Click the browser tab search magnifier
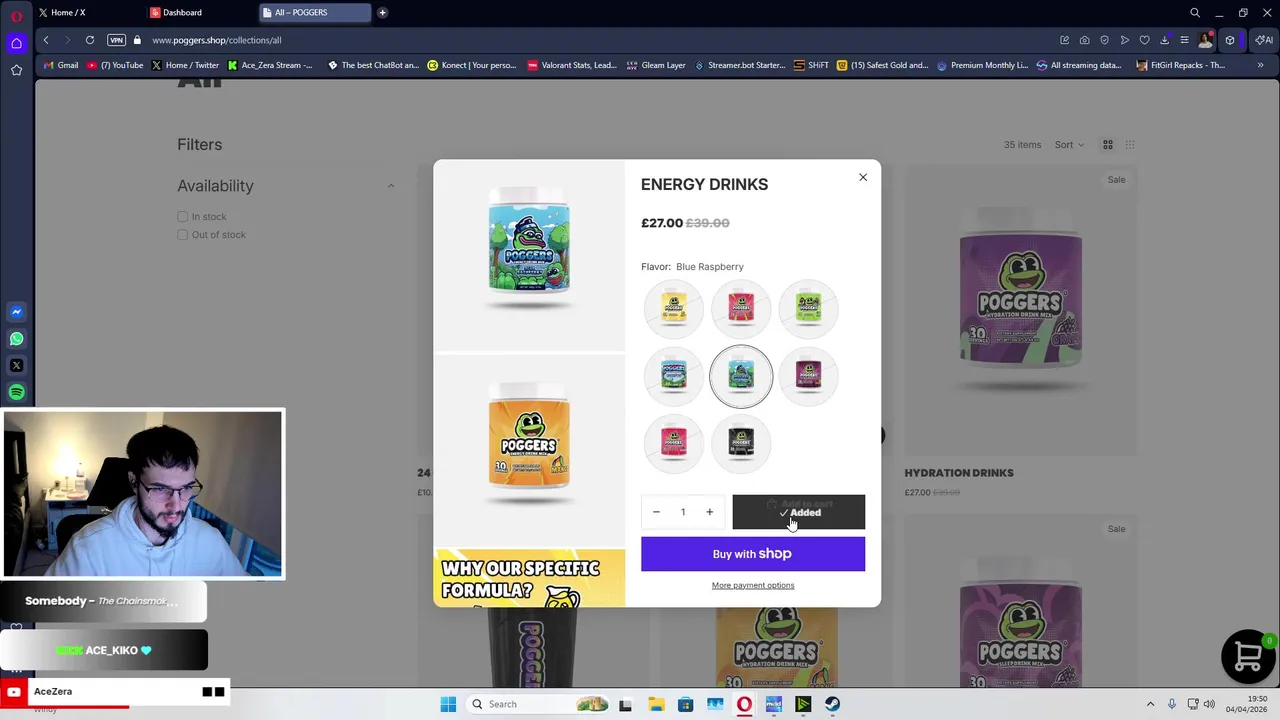Screen dimensions: 1280x720 [1195, 13]
